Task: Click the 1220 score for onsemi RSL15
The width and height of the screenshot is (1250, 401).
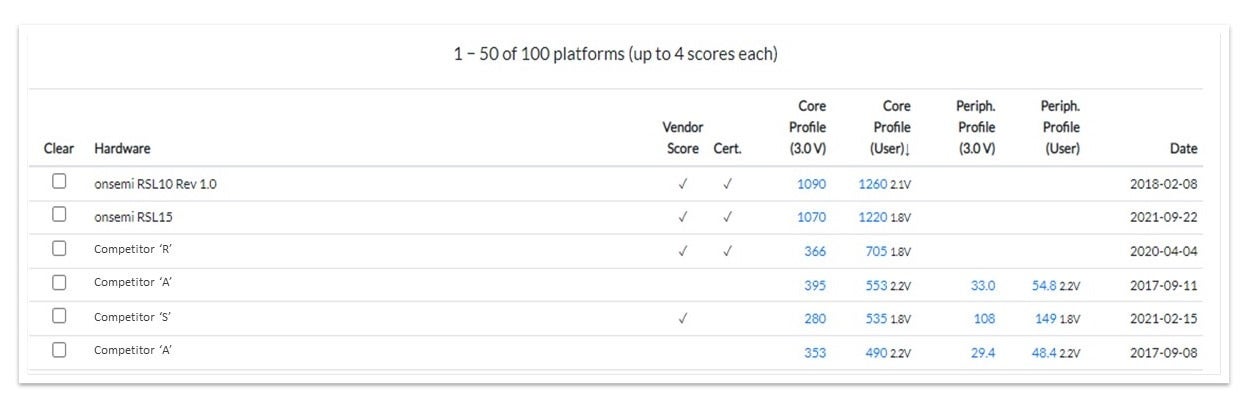Action: pos(873,217)
